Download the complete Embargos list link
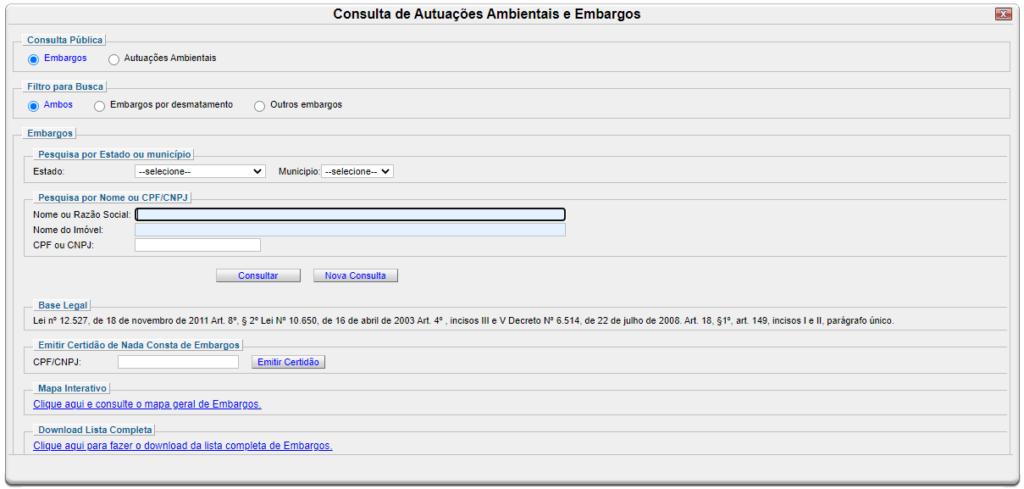The width and height of the screenshot is (1024, 489). 182,446
